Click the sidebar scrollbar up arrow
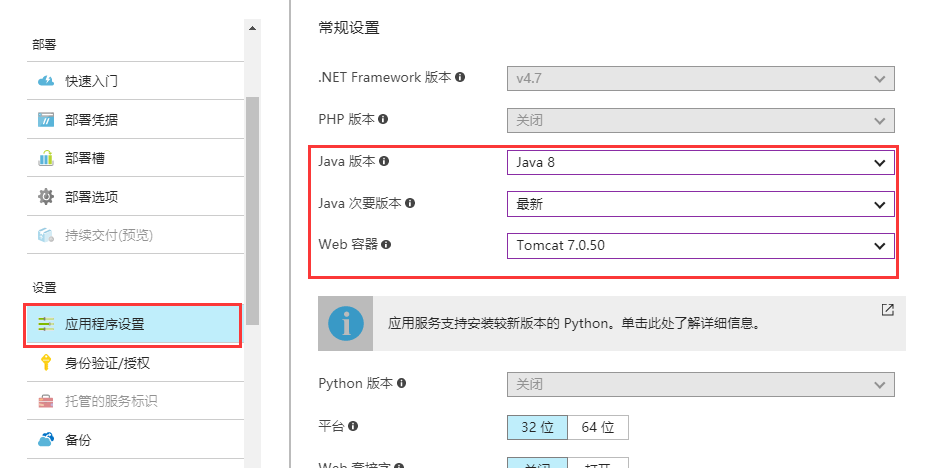 coord(252,28)
